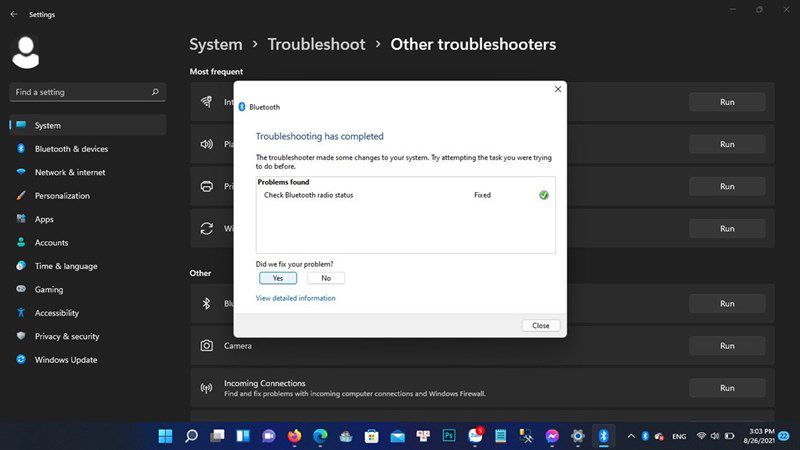Click the audio speaker troubleshooter icon
800x450 pixels.
206,144
